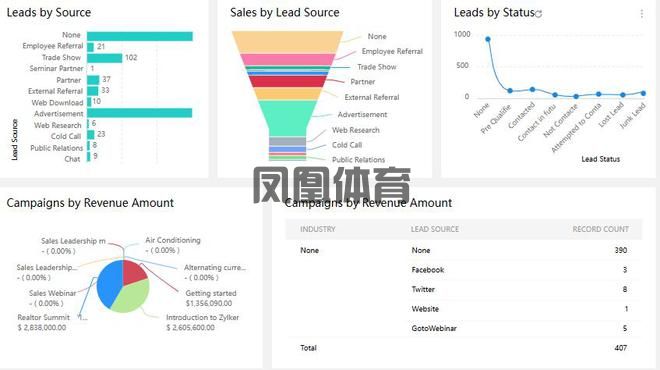Click the Lead Status axis title
The height and width of the screenshot is (370, 660).
coord(601,159)
